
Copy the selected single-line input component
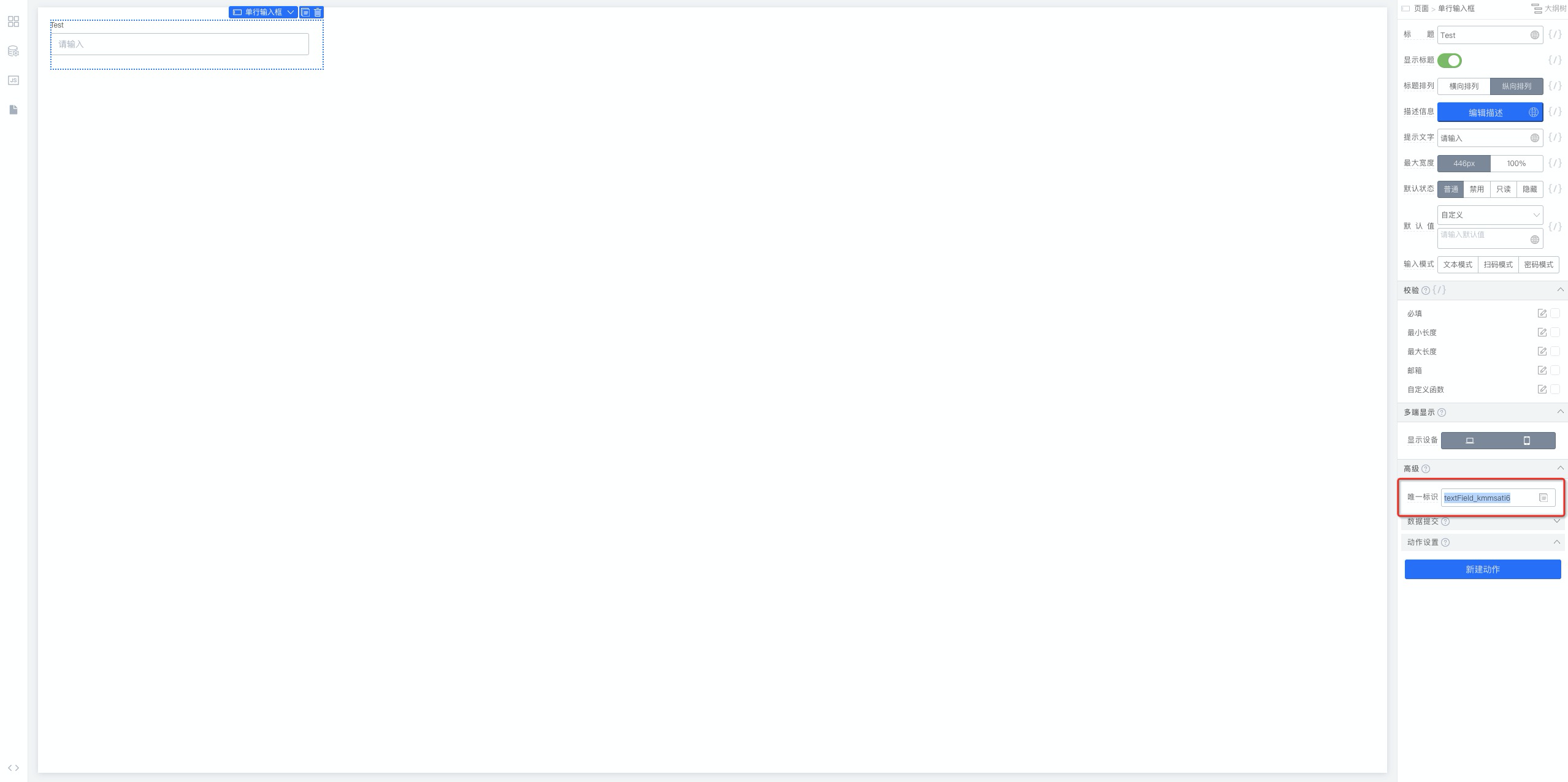click(x=305, y=12)
